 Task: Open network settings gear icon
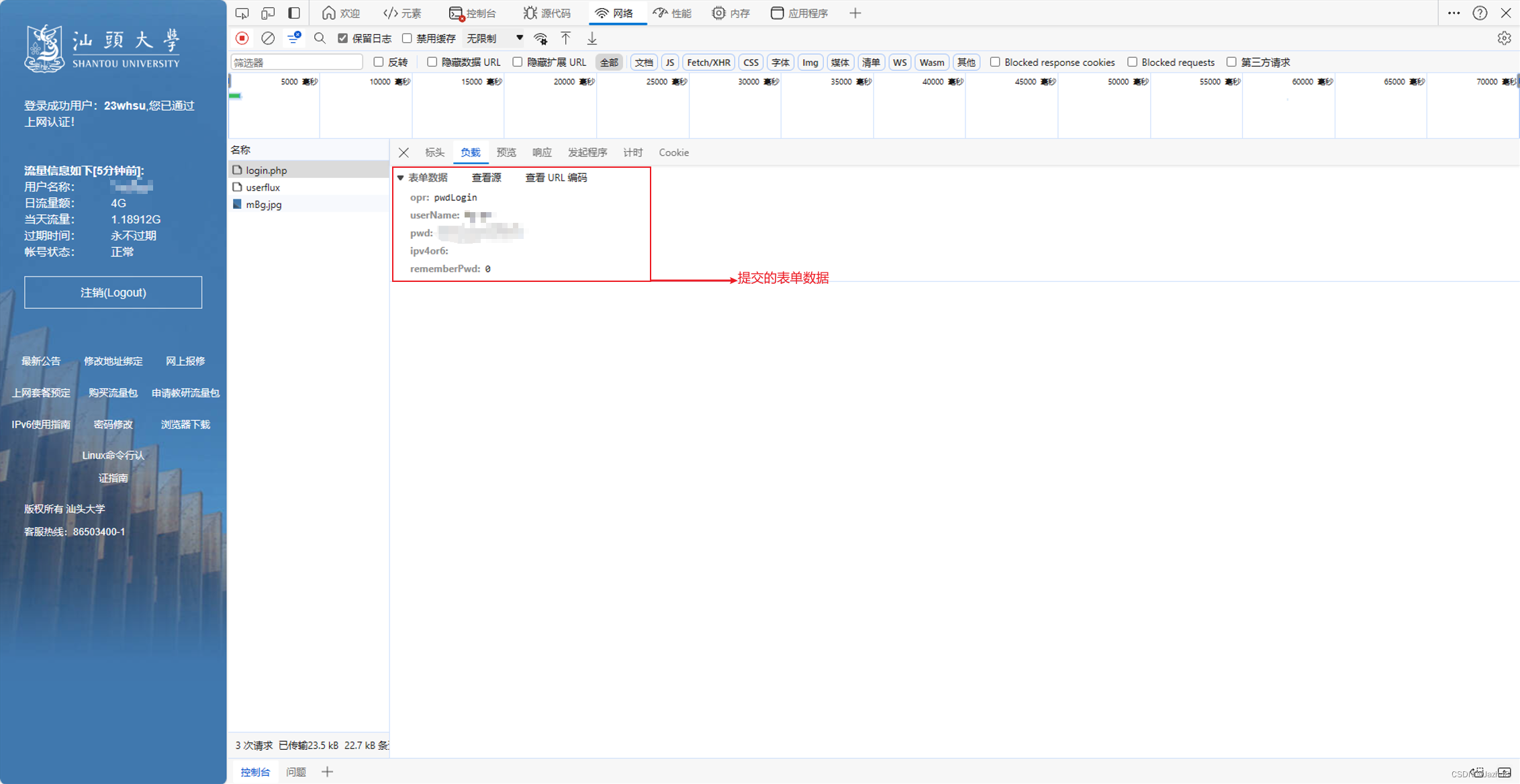(x=1504, y=38)
